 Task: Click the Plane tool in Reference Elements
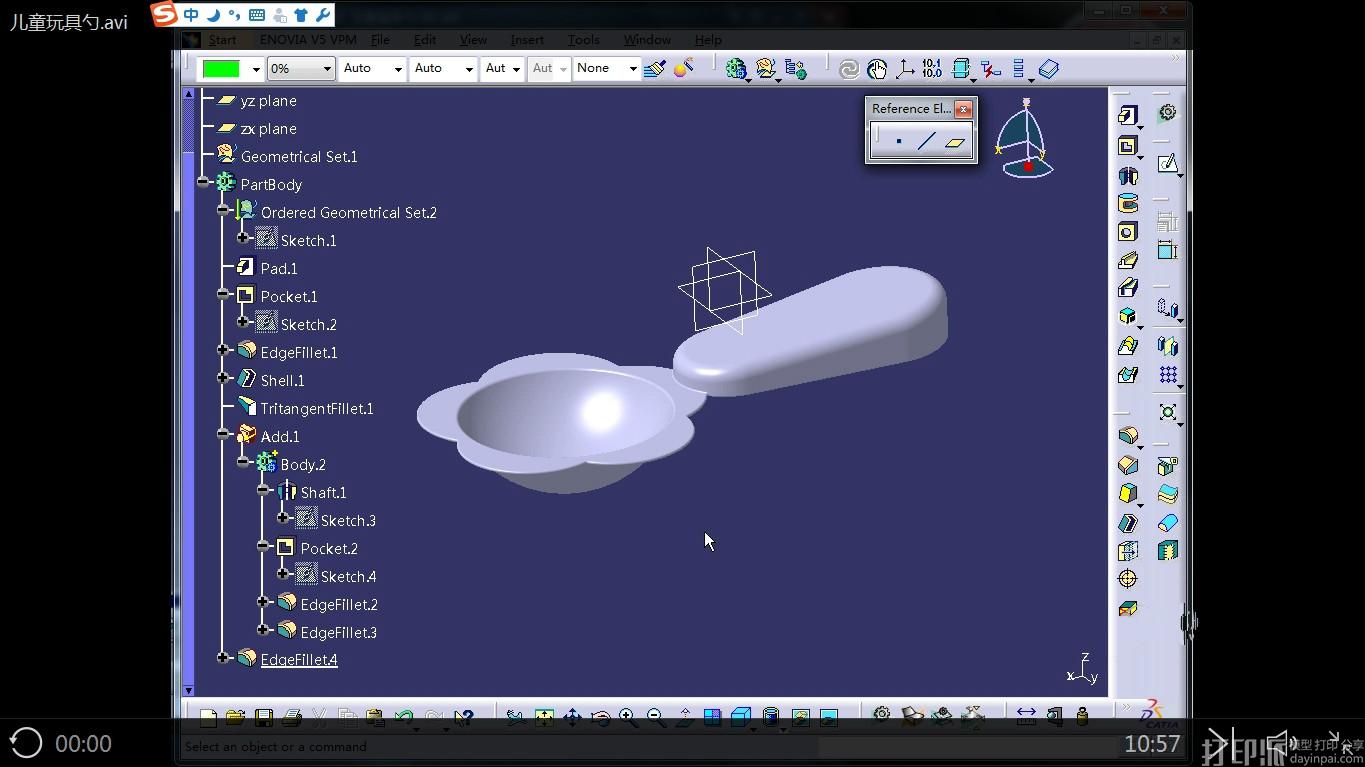[x=955, y=142]
